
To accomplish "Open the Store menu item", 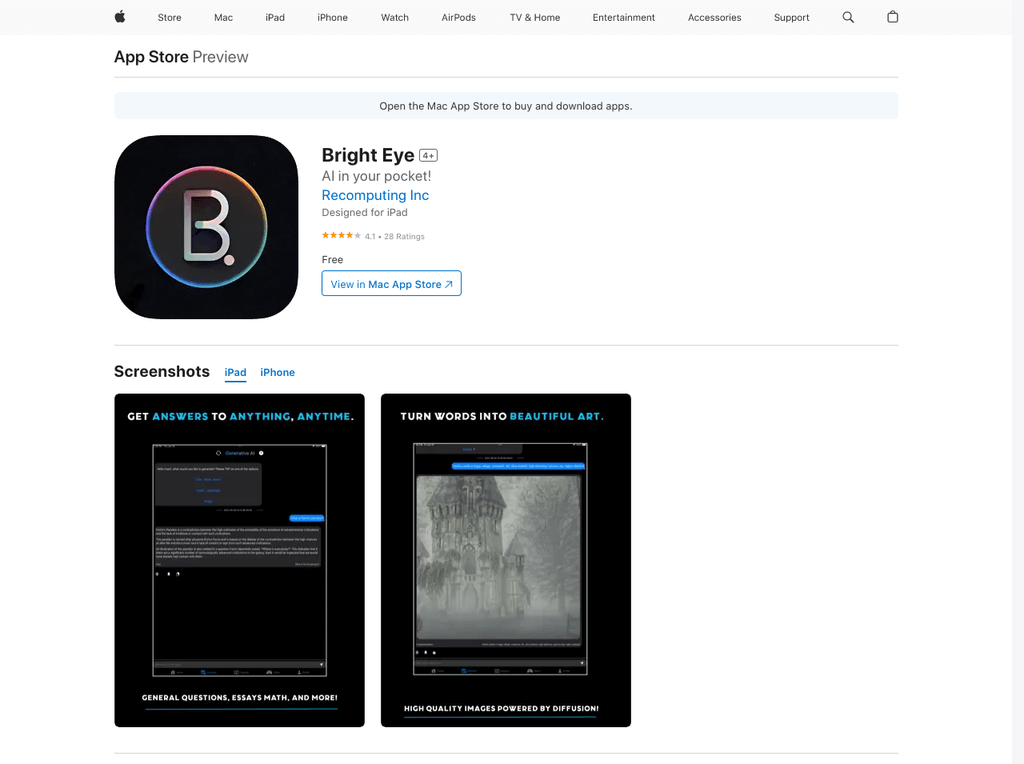I will (x=169, y=17).
